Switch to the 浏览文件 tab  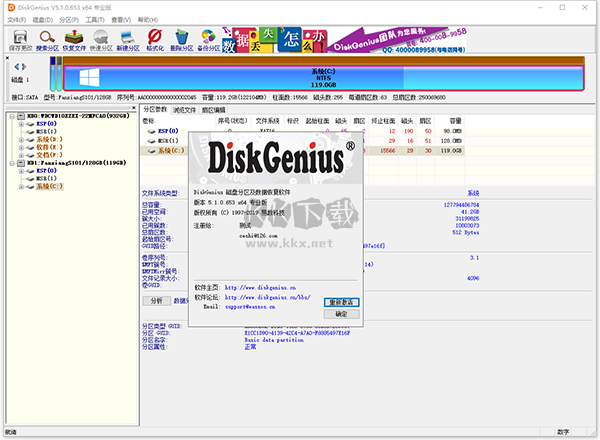[186, 110]
